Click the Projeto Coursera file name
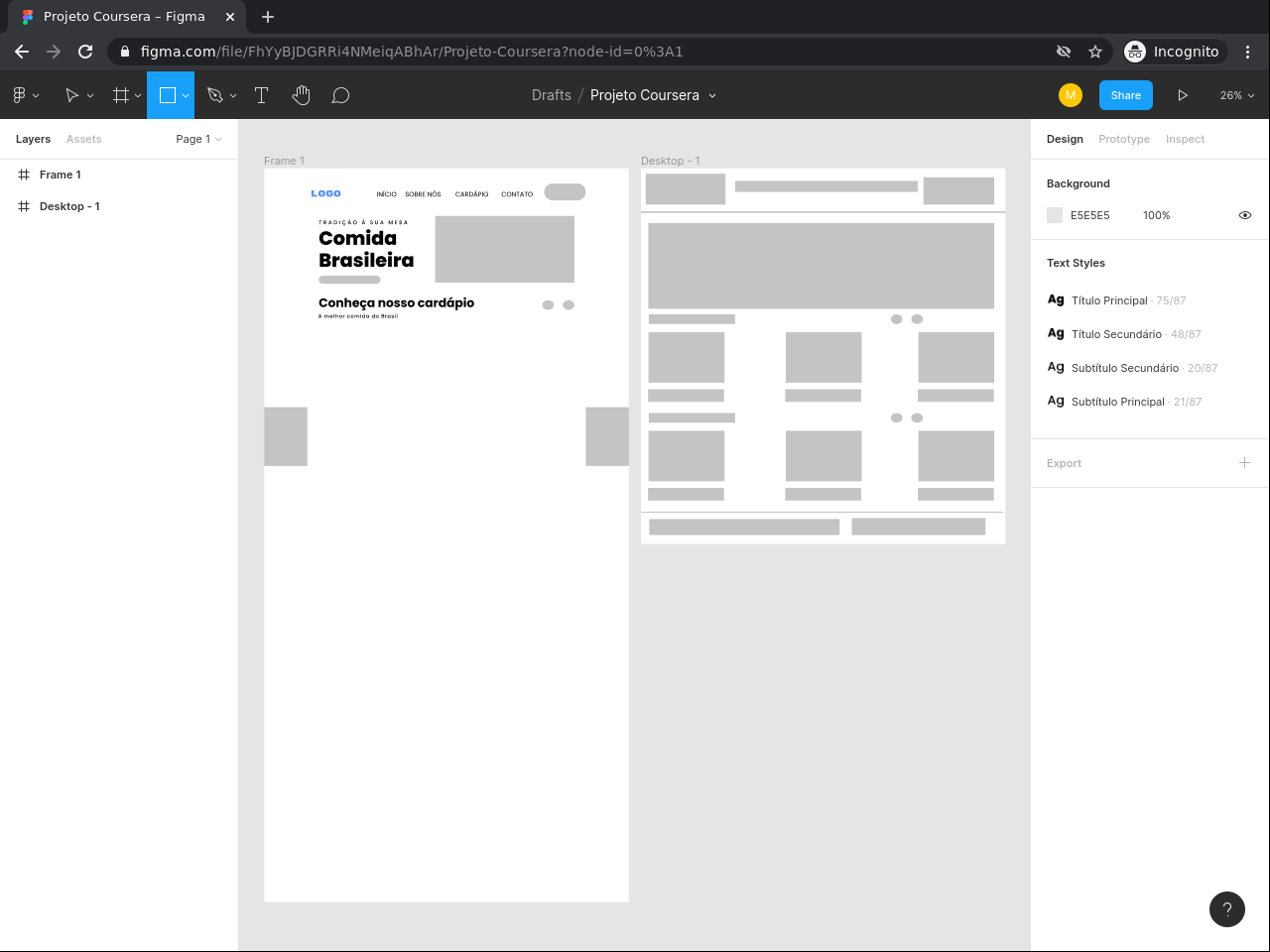The height and width of the screenshot is (952, 1270). tap(645, 95)
